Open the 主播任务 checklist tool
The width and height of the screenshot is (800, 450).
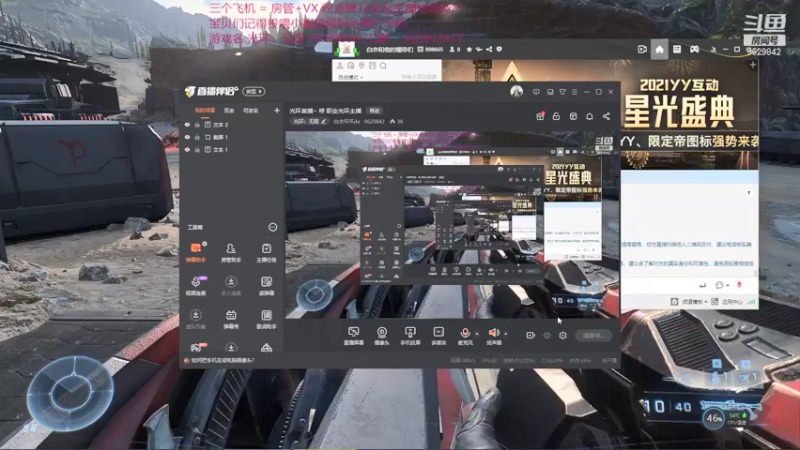point(266,252)
